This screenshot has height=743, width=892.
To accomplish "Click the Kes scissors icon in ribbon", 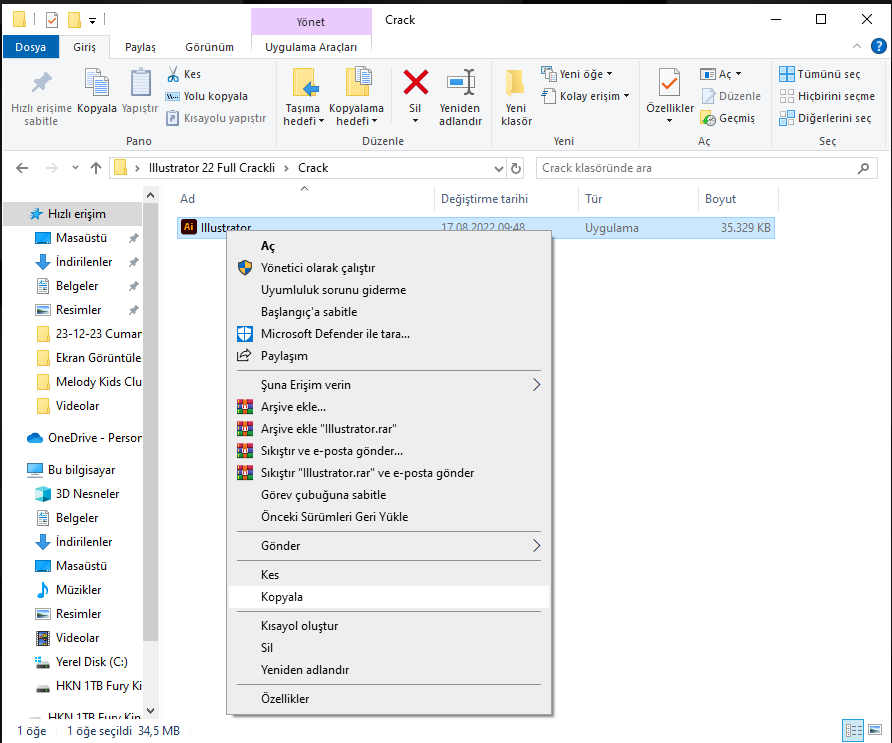I will click(x=174, y=74).
